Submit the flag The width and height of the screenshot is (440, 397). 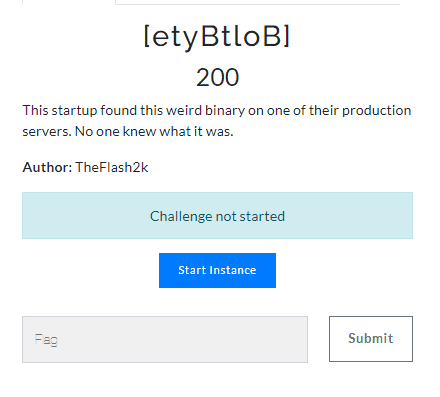[x=371, y=339]
